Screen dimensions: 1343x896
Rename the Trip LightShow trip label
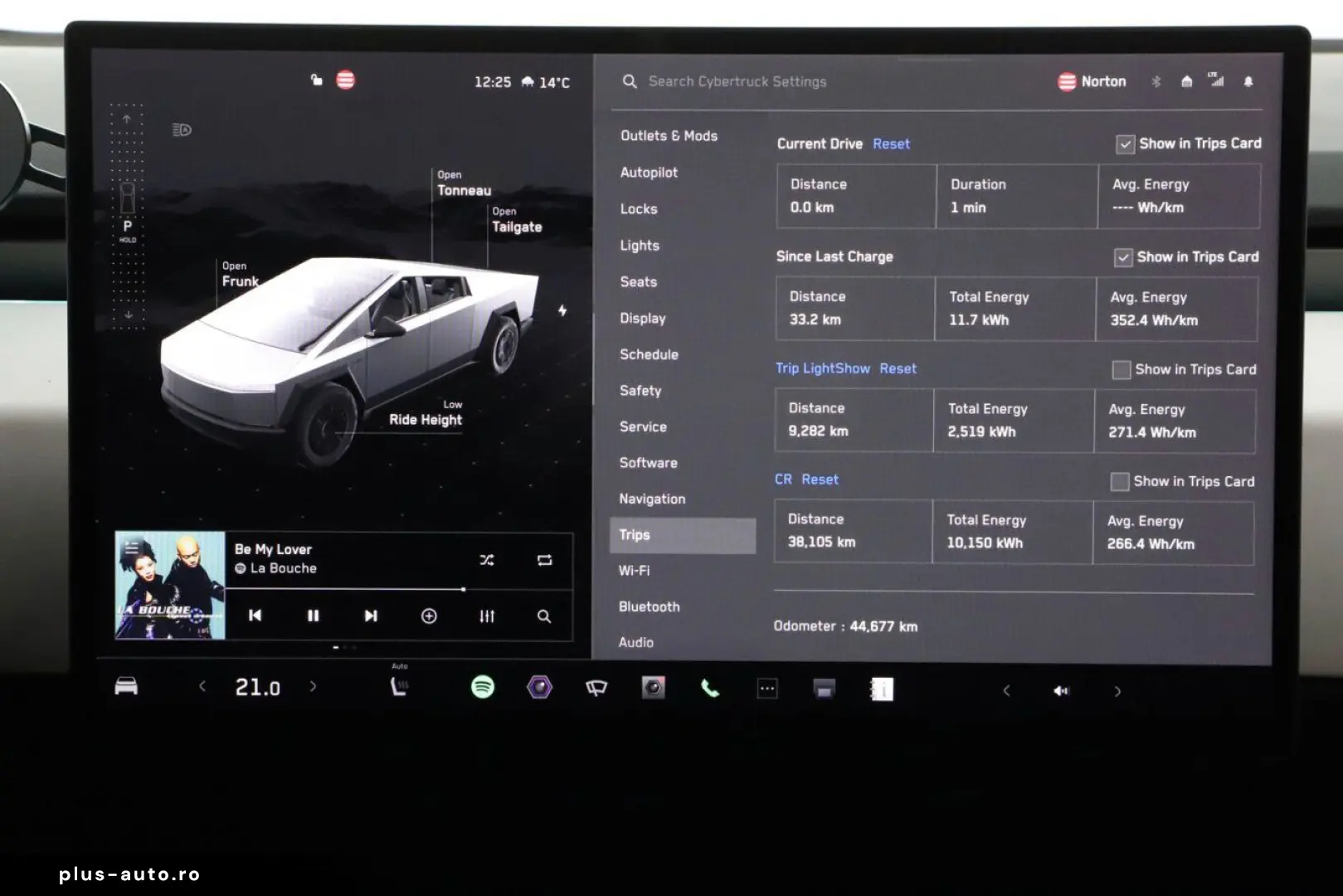pos(823,368)
